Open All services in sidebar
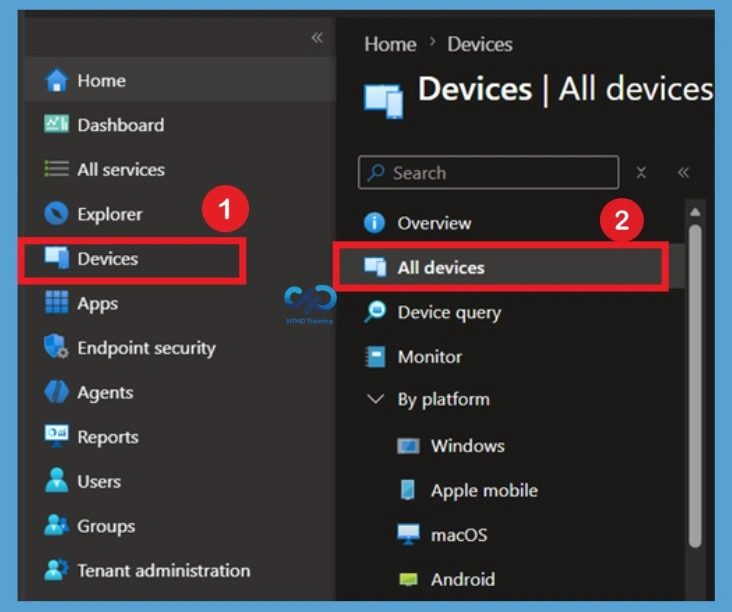 [180, 169]
